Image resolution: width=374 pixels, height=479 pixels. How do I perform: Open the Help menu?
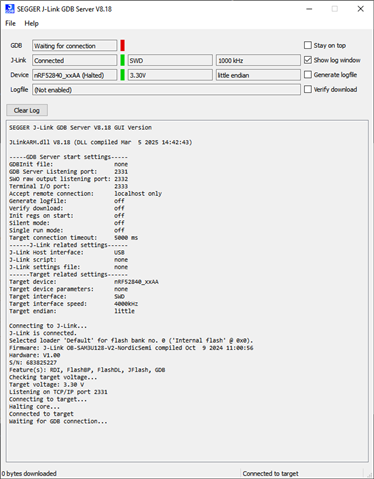(x=31, y=23)
